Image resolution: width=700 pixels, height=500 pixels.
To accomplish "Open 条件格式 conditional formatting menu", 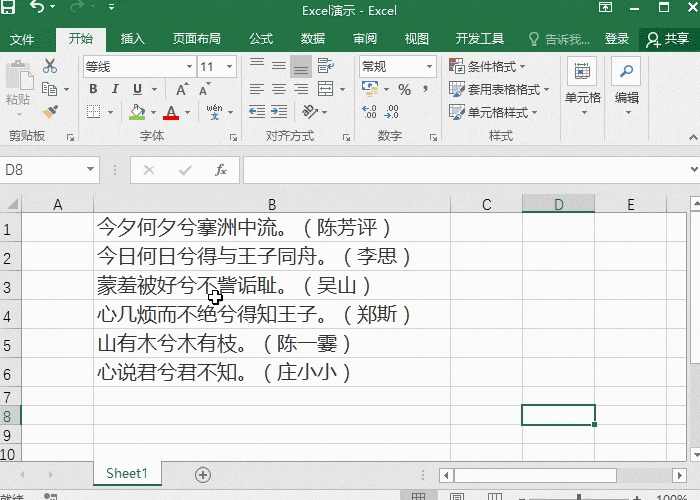I will tap(488, 67).
